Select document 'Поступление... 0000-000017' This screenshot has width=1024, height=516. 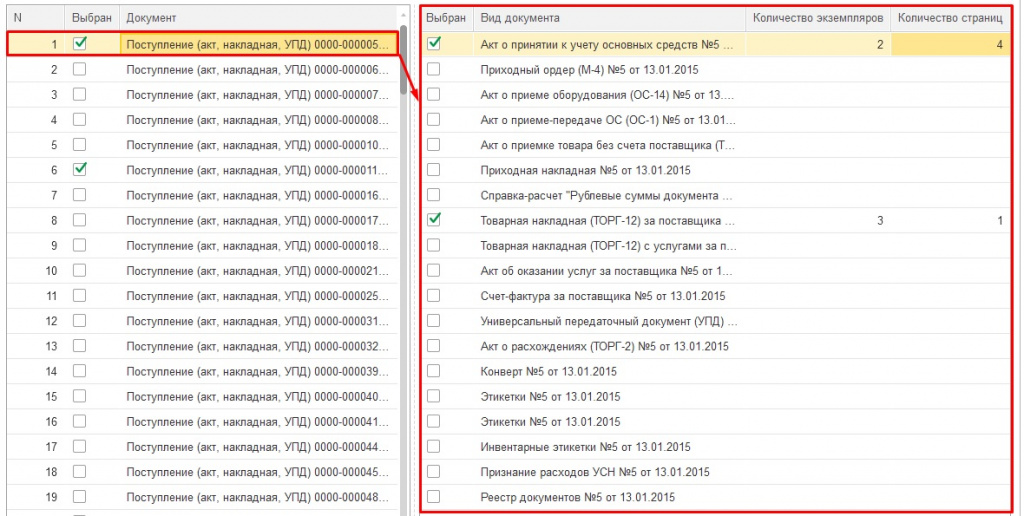258,220
